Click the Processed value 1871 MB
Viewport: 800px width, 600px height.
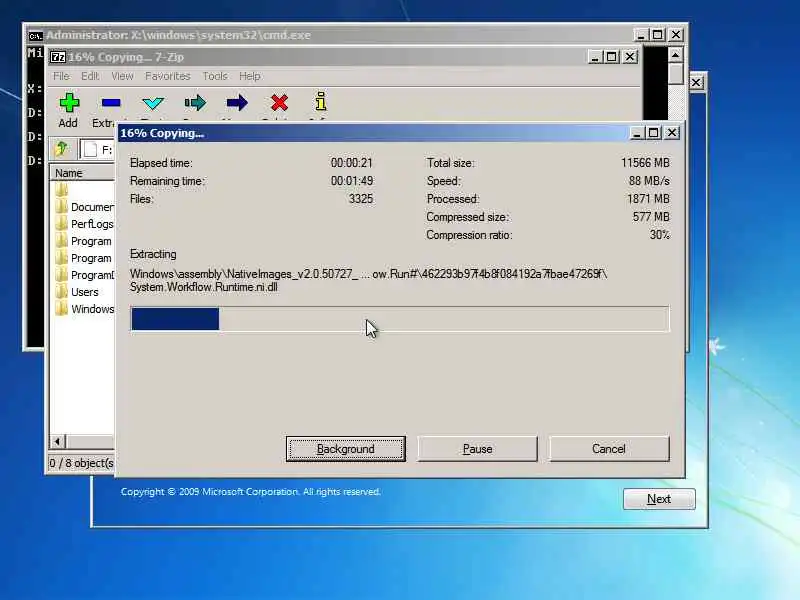[648, 198]
